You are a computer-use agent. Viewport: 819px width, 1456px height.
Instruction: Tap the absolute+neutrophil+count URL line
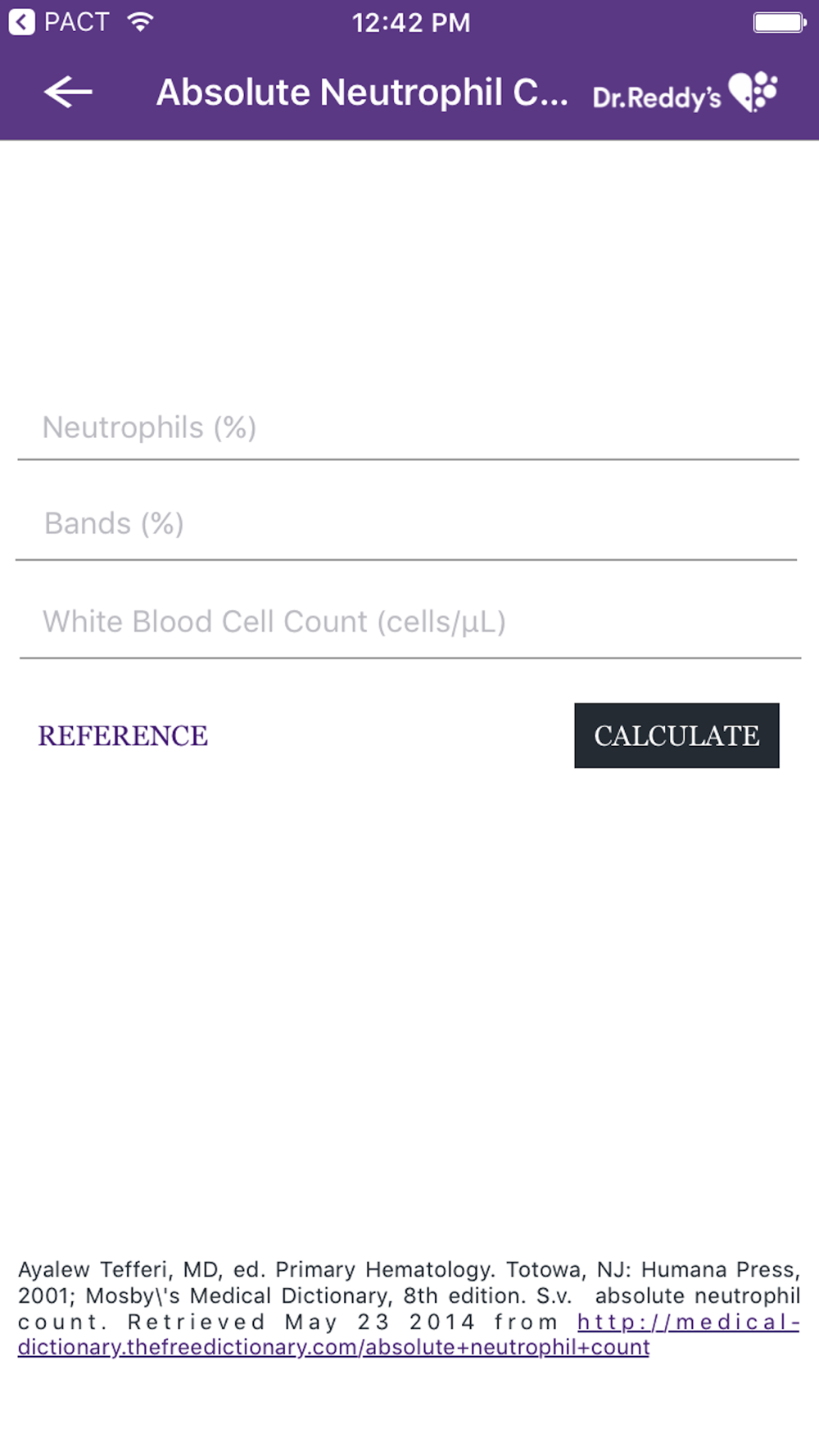click(333, 1347)
